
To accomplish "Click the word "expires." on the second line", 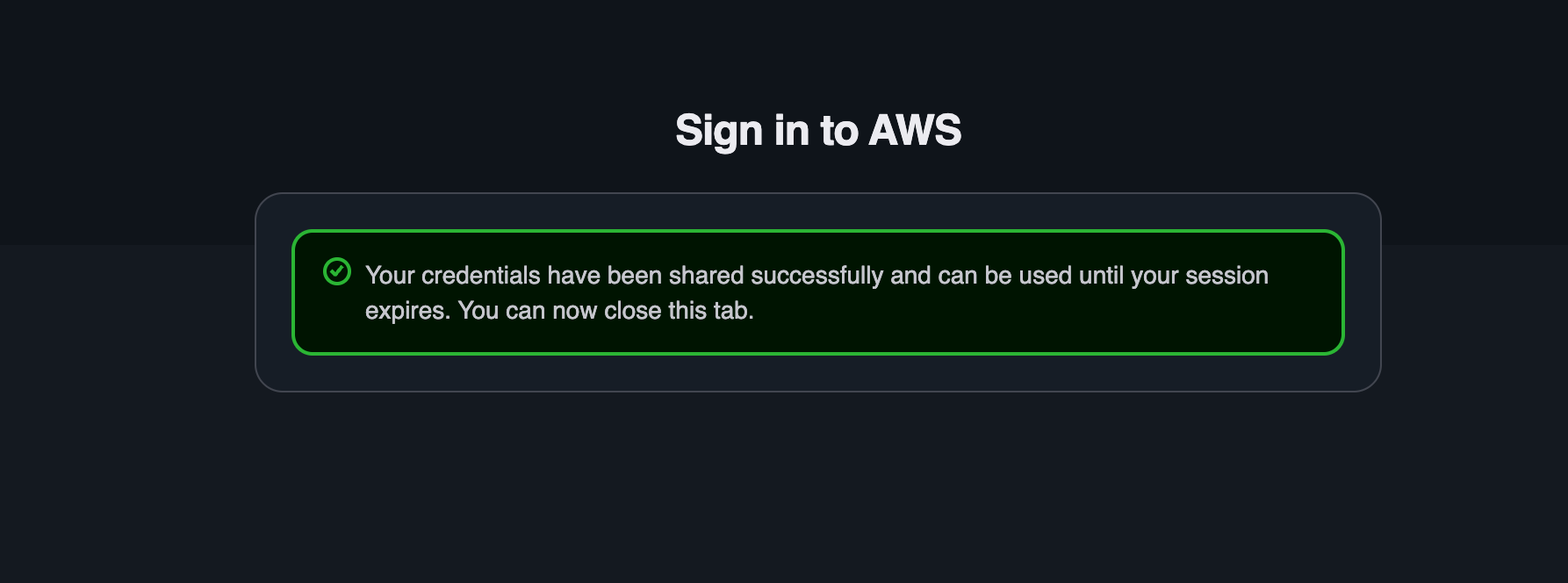I will (x=407, y=311).
